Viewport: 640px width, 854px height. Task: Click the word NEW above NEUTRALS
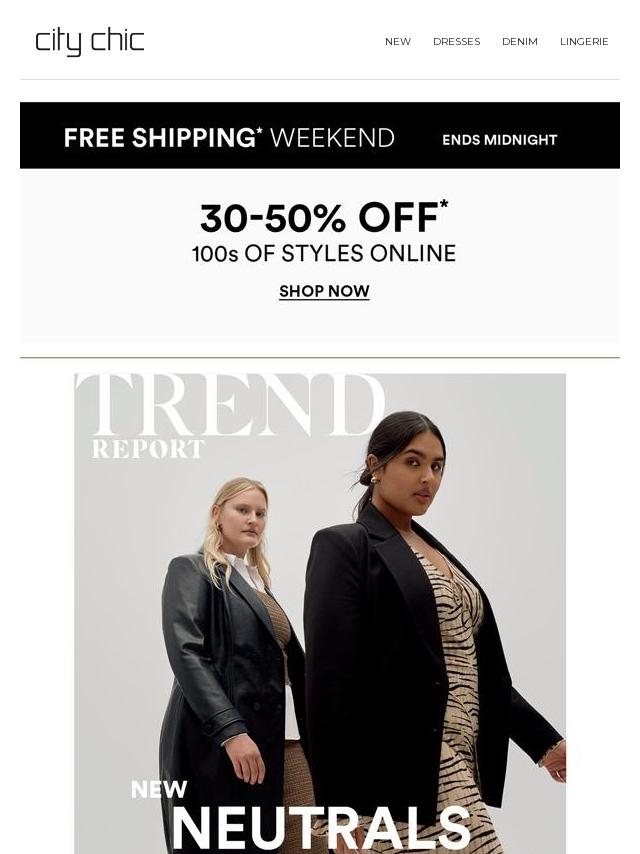pyautogui.click(x=159, y=789)
